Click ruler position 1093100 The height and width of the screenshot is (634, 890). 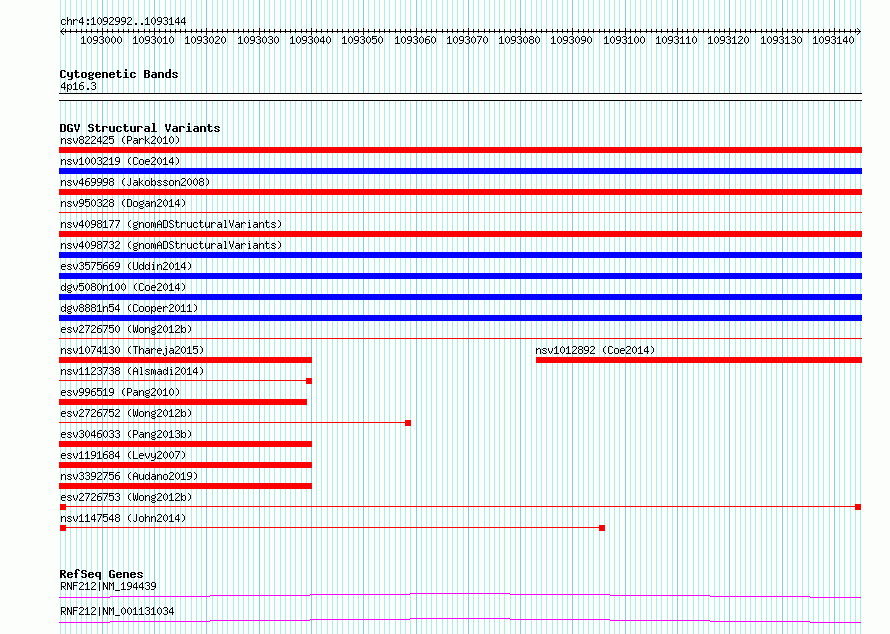[624, 40]
